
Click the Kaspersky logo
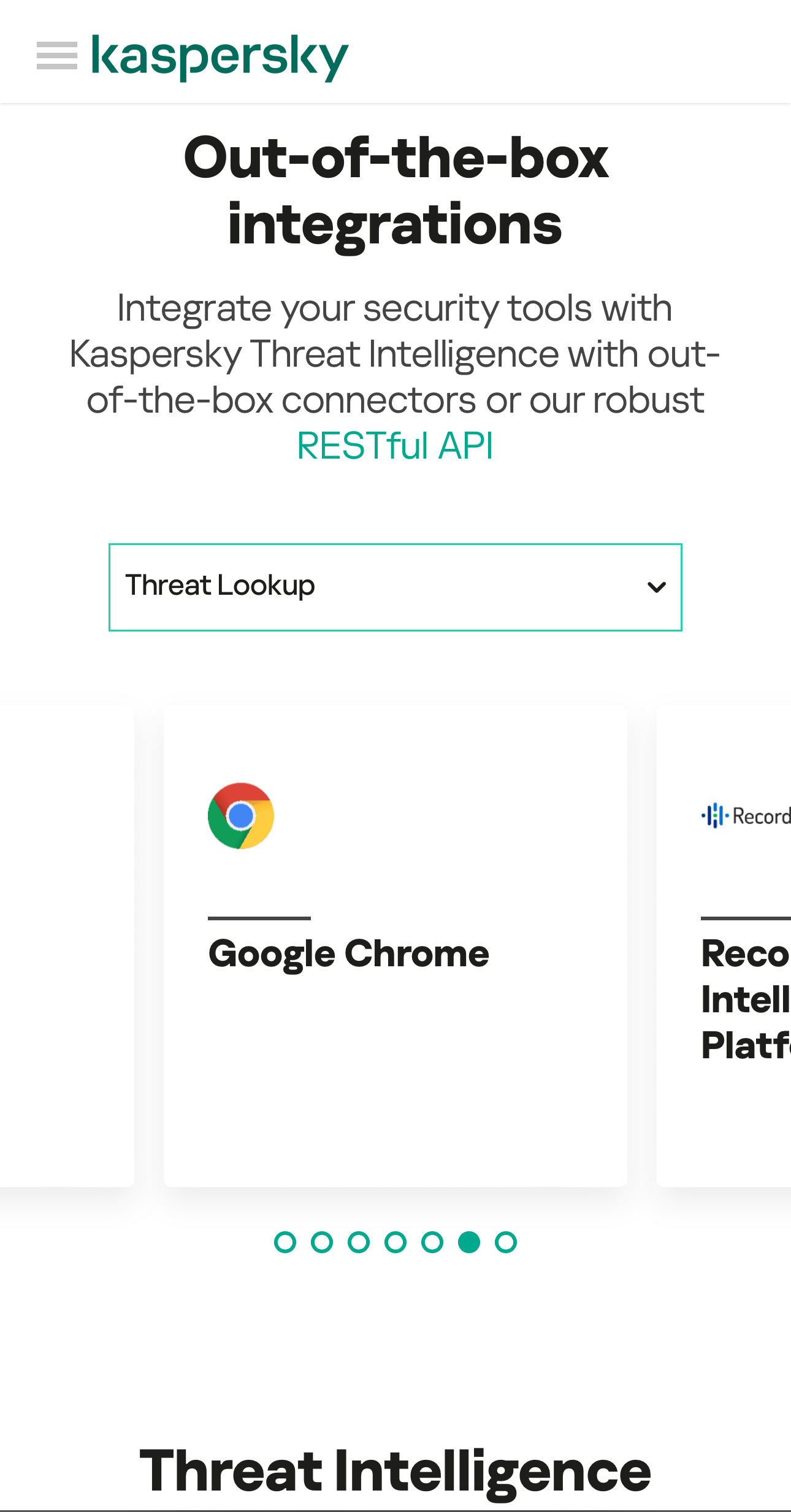tap(220, 57)
